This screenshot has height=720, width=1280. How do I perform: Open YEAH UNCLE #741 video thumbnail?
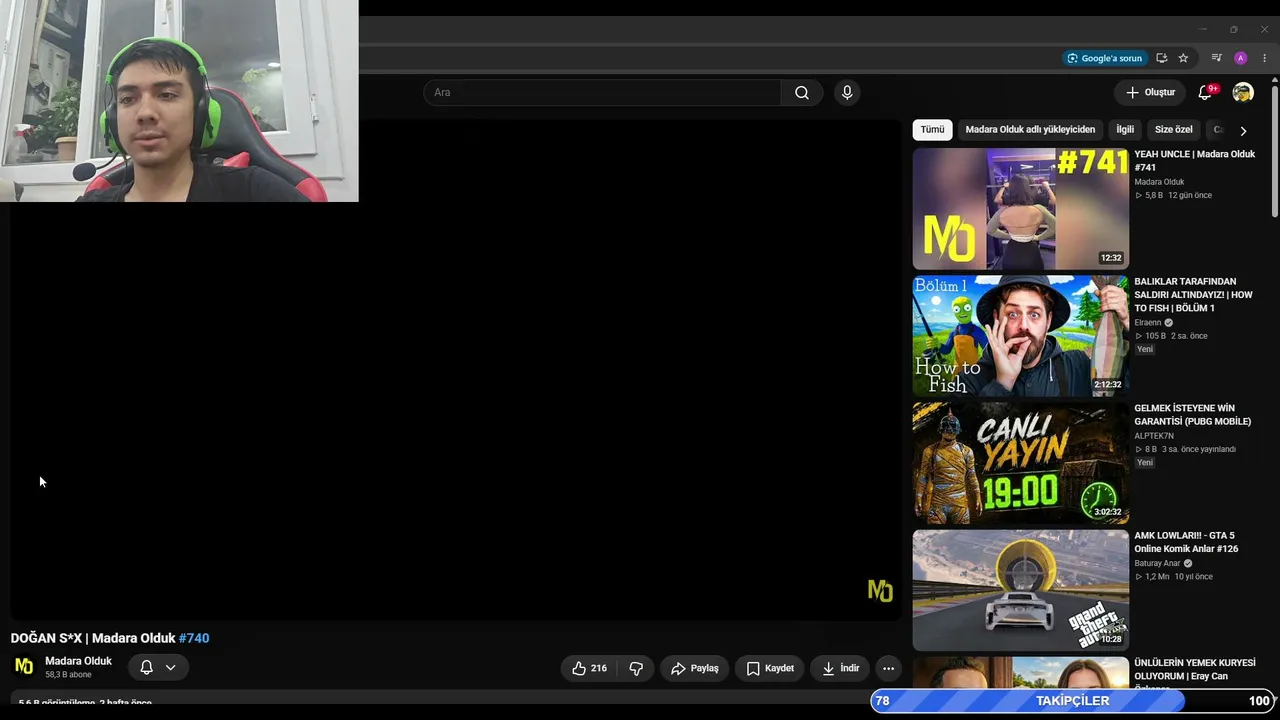(1020, 209)
